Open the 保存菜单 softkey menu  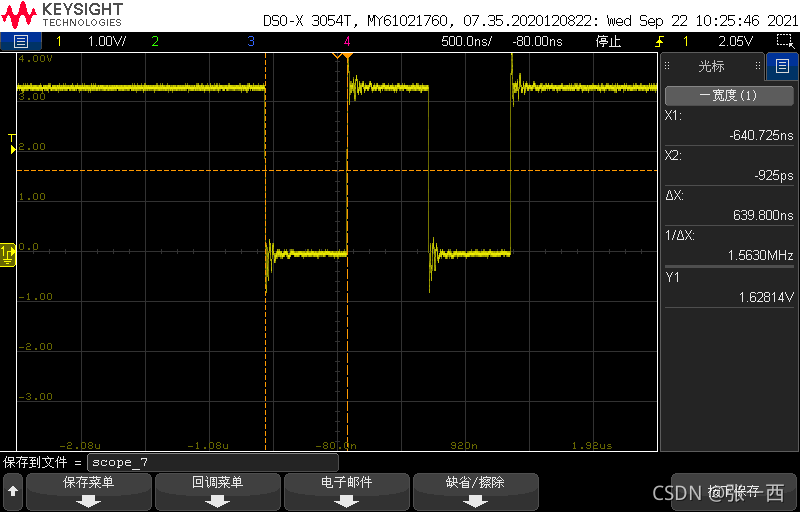tap(89, 492)
